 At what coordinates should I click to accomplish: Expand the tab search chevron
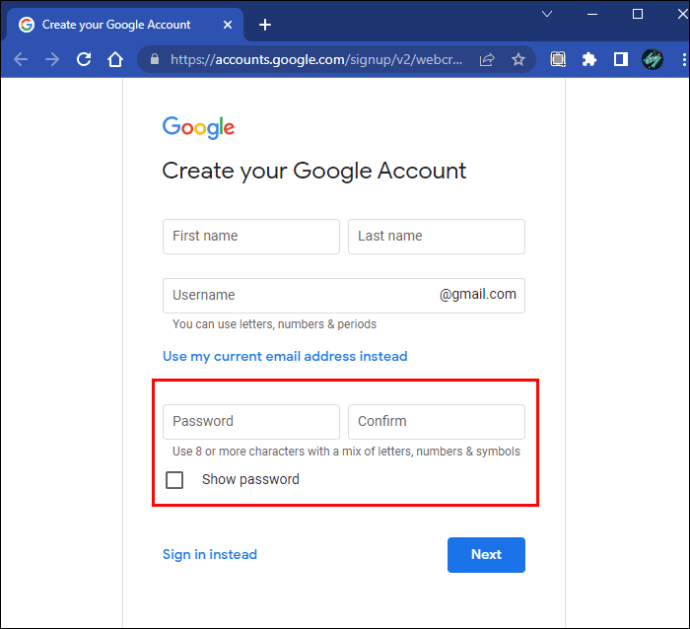click(547, 14)
